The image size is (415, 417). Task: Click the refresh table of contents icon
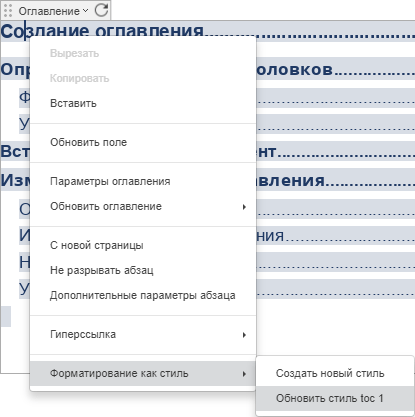101,10
